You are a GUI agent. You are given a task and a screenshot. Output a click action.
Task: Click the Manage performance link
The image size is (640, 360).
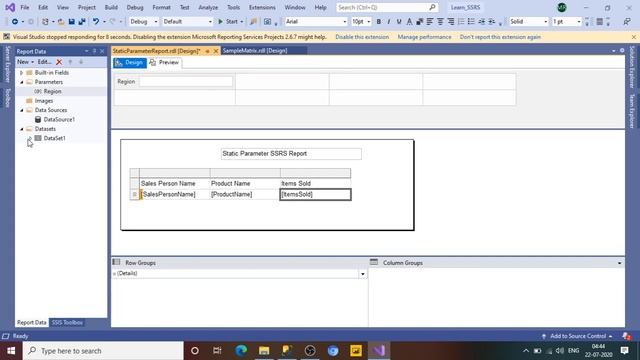(424, 37)
